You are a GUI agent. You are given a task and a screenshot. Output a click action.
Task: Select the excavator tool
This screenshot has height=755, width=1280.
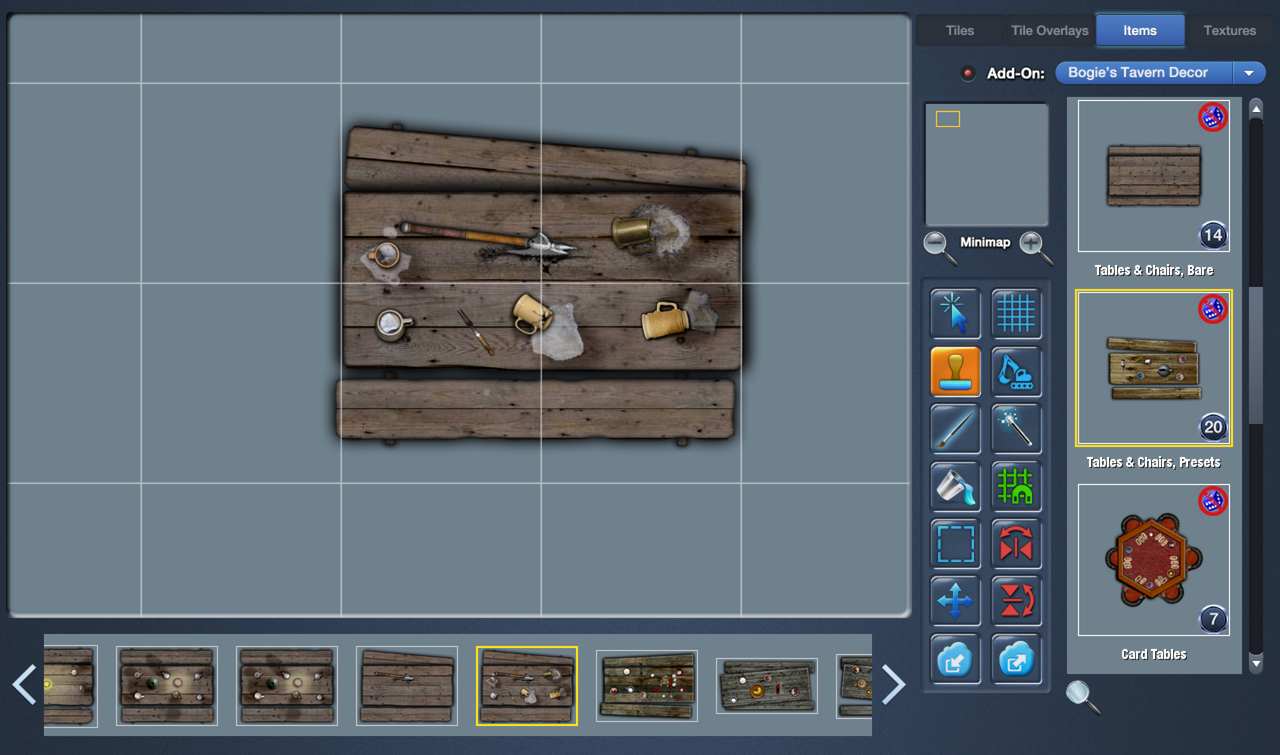(x=1016, y=372)
